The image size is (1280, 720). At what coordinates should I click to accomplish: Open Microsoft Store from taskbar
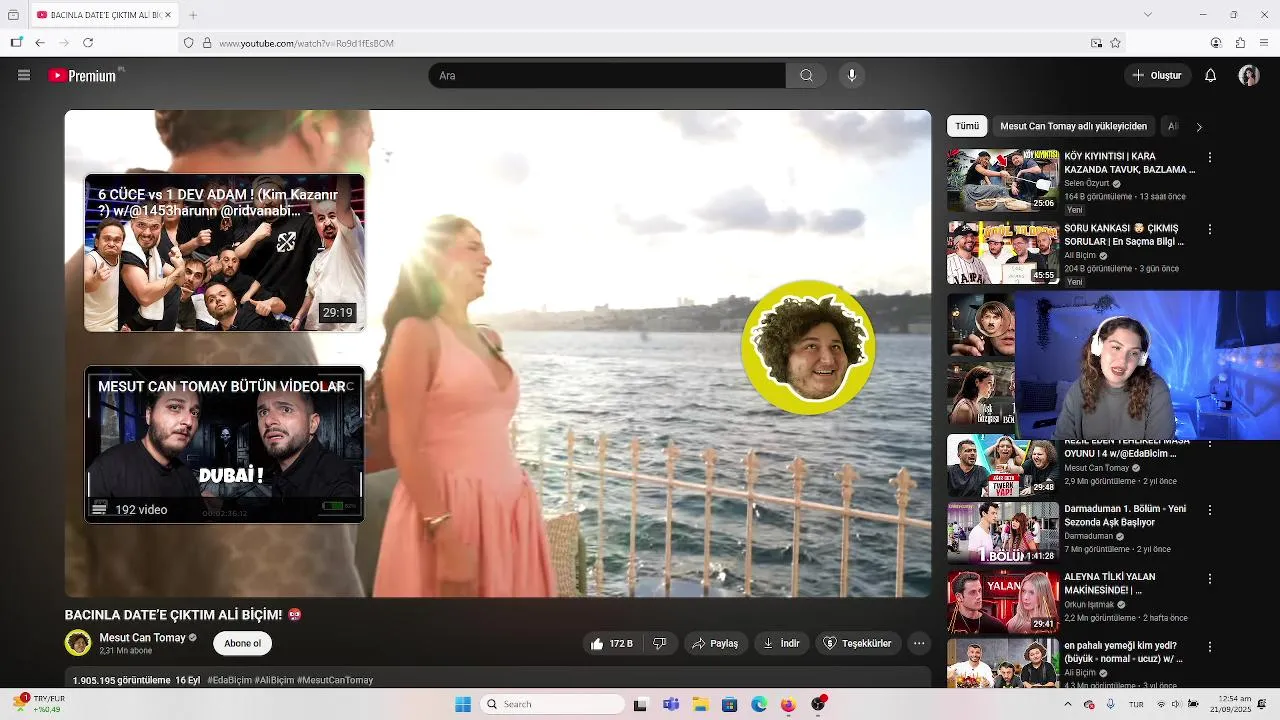tap(729, 704)
